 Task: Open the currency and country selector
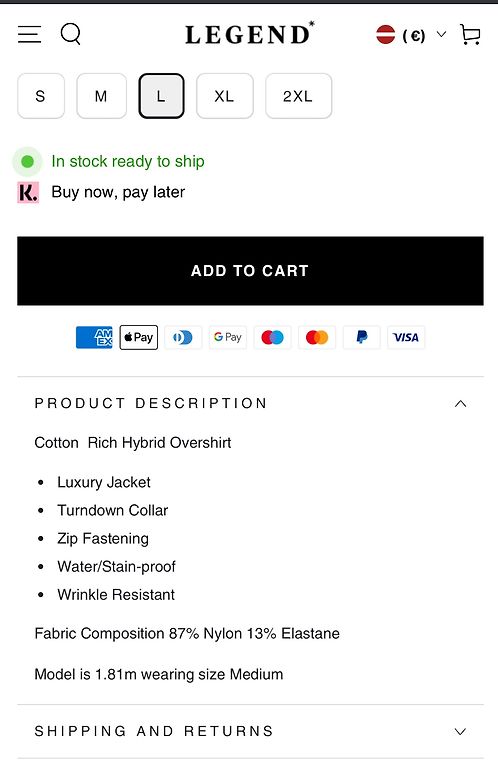(x=411, y=35)
